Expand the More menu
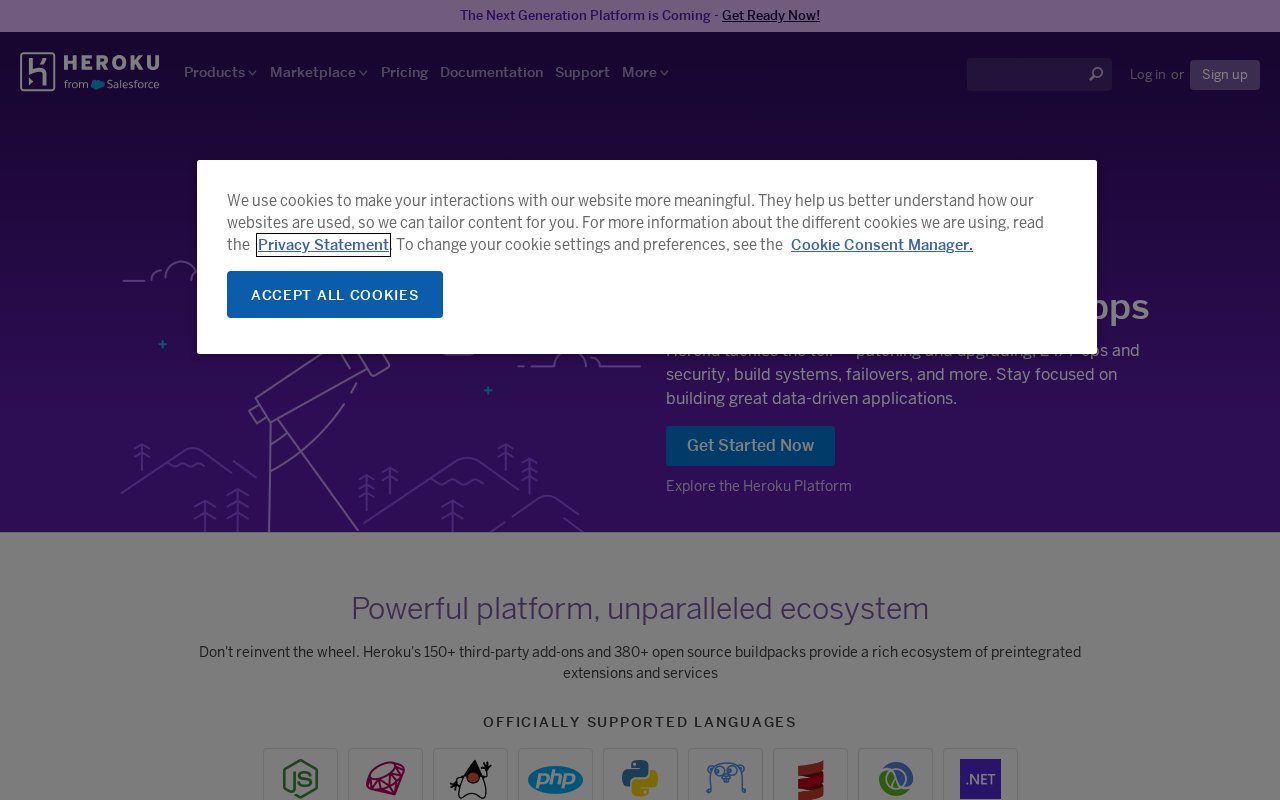This screenshot has height=800, width=1280. [x=645, y=72]
